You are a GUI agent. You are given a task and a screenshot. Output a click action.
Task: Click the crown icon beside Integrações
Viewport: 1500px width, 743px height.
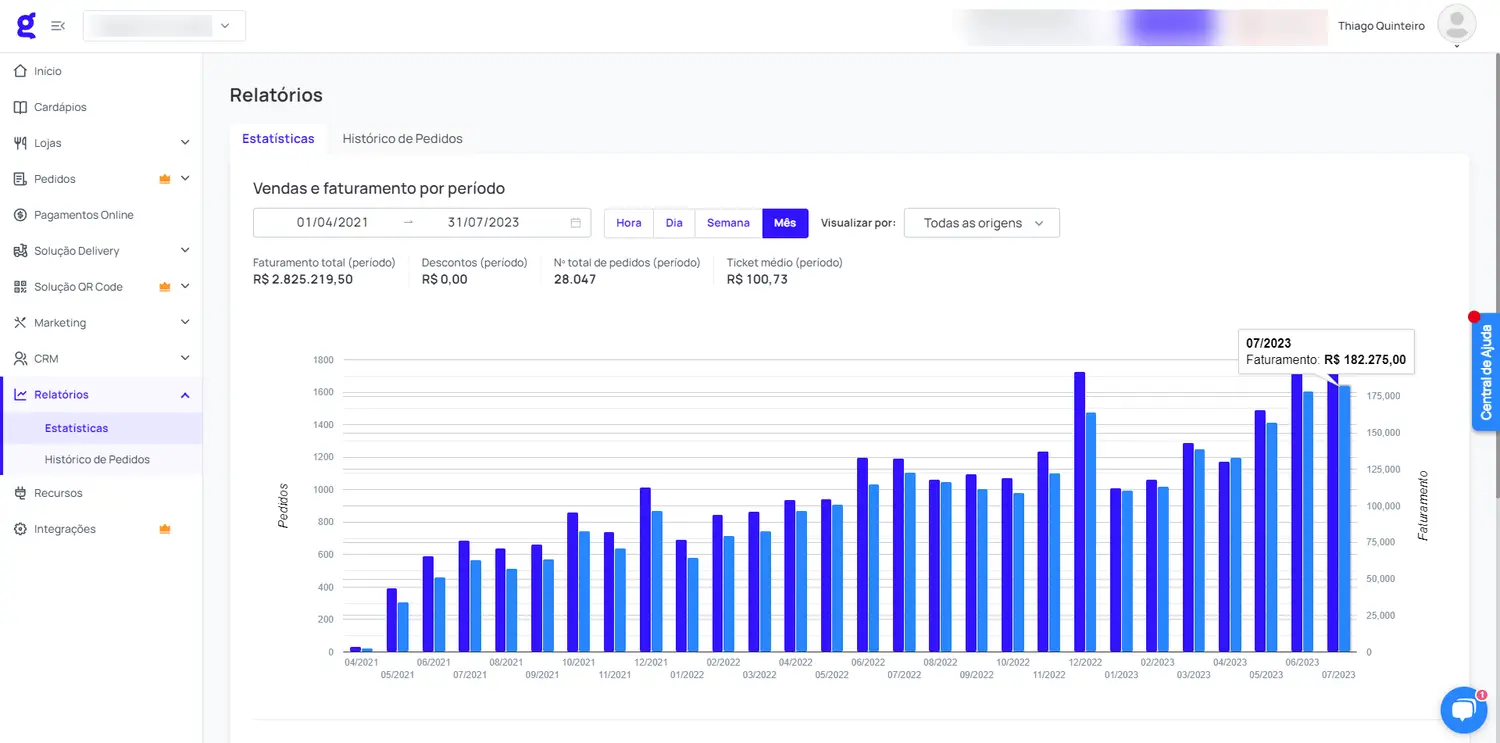tap(165, 529)
